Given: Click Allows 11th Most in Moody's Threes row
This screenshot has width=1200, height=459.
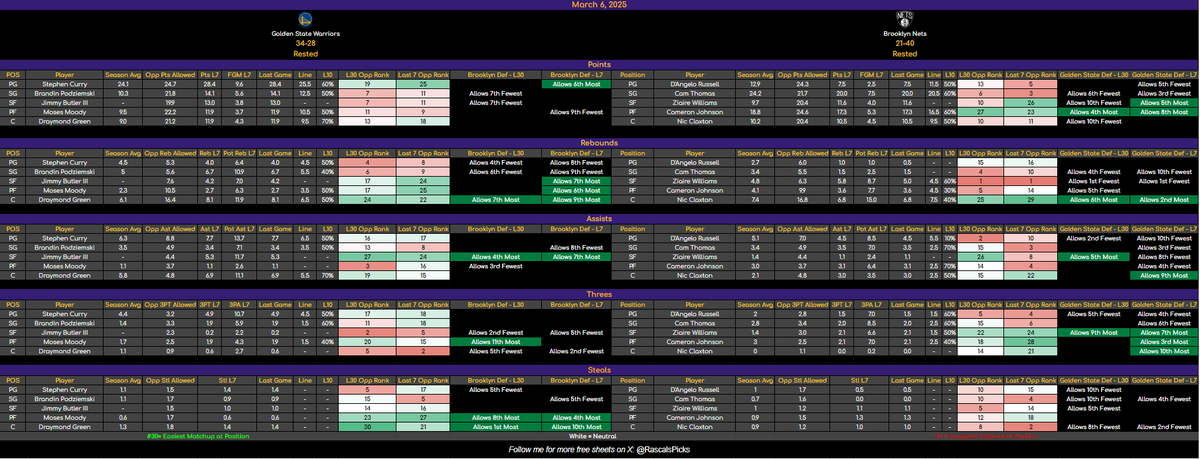Looking at the screenshot, I should click(494, 344).
